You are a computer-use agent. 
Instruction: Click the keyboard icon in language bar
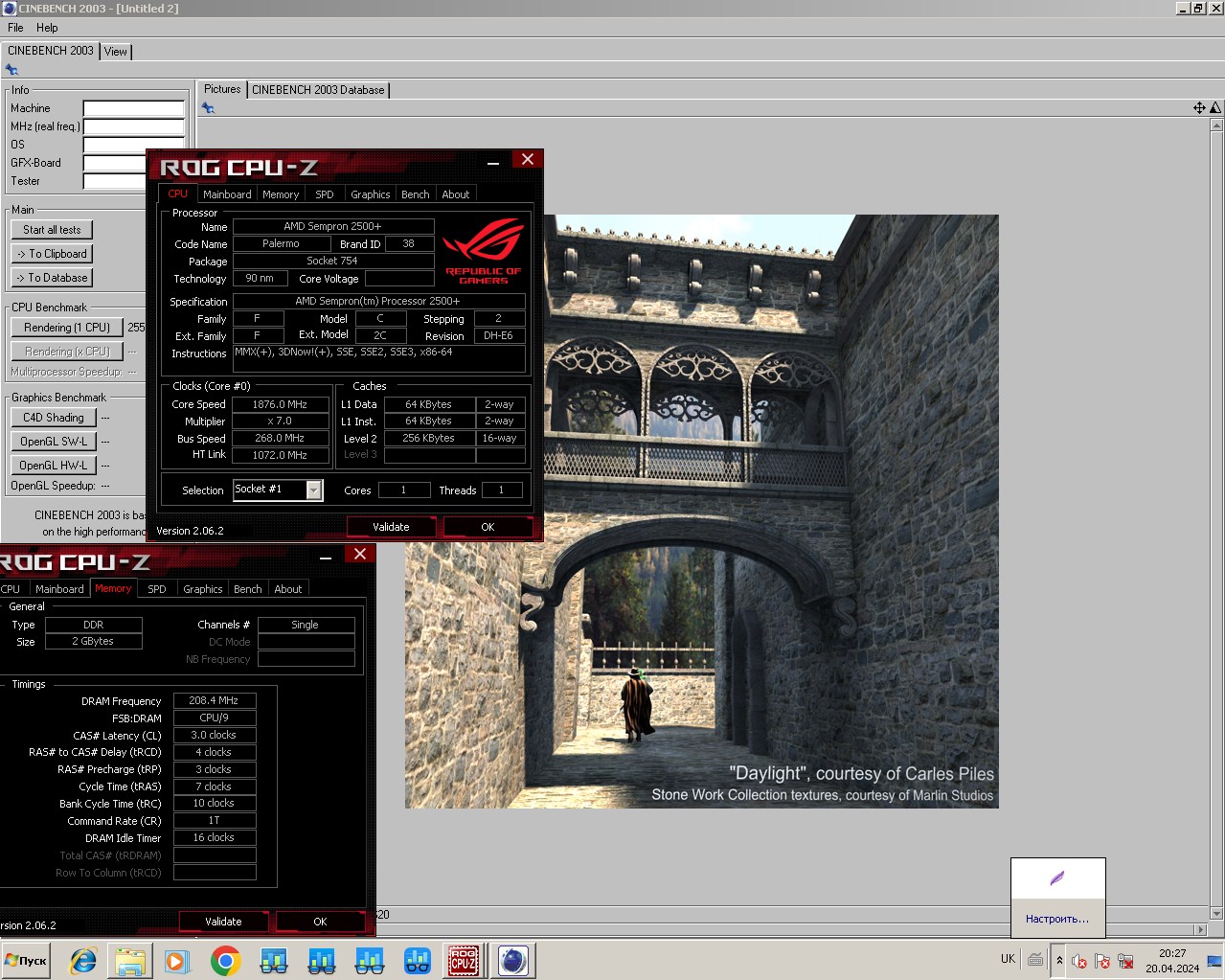[1035, 959]
